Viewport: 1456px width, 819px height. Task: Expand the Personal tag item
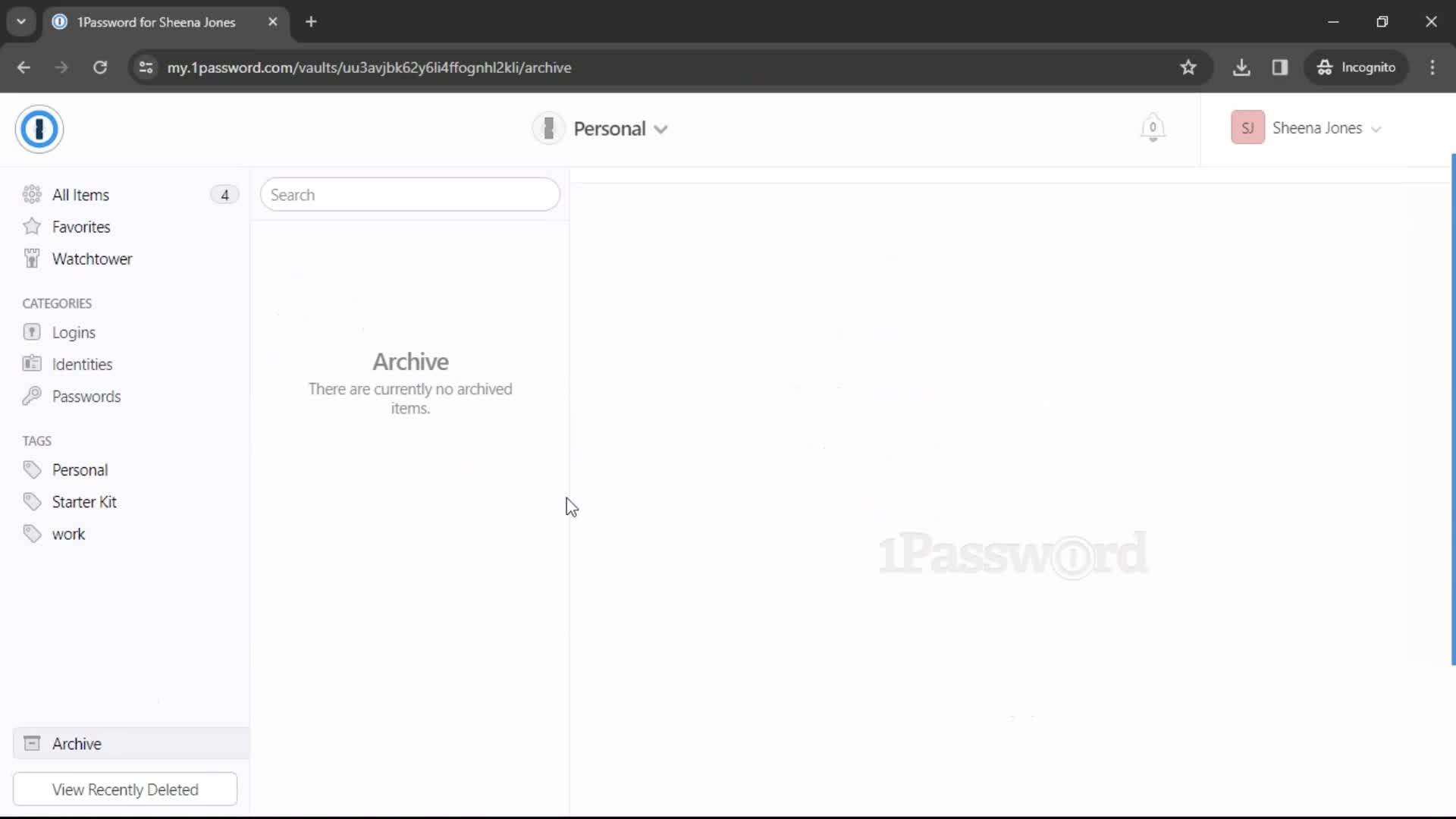click(x=80, y=470)
